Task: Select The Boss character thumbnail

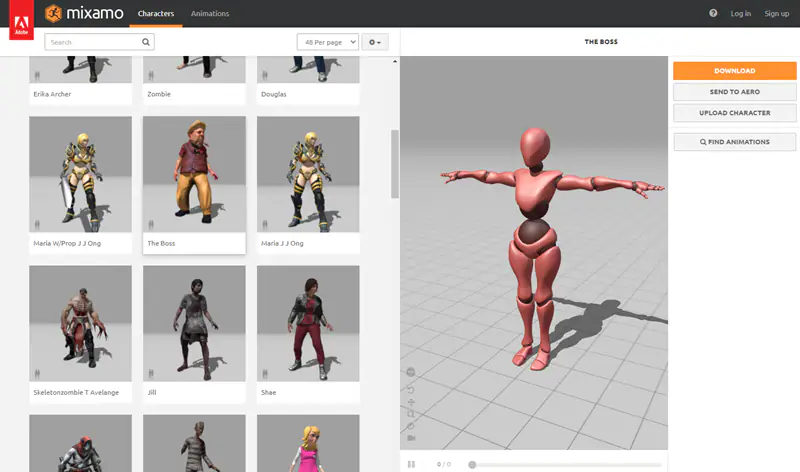Action: tap(194, 175)
